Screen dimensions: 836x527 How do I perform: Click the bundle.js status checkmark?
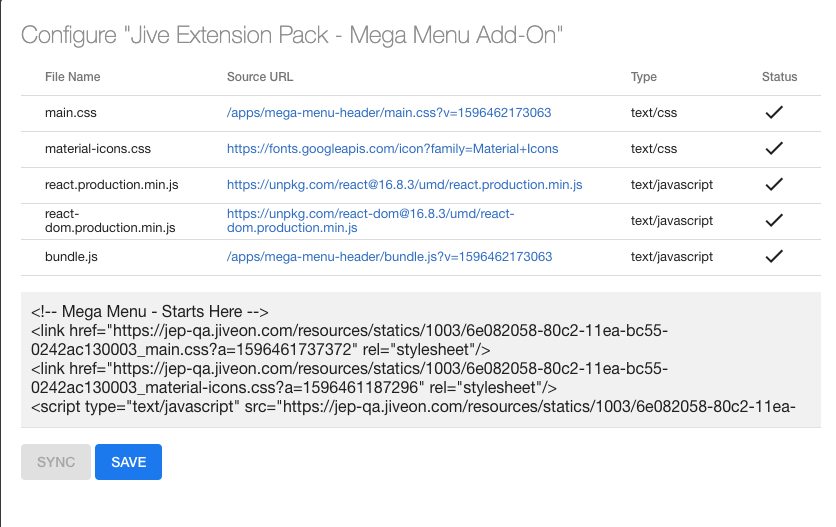(774, 257)
